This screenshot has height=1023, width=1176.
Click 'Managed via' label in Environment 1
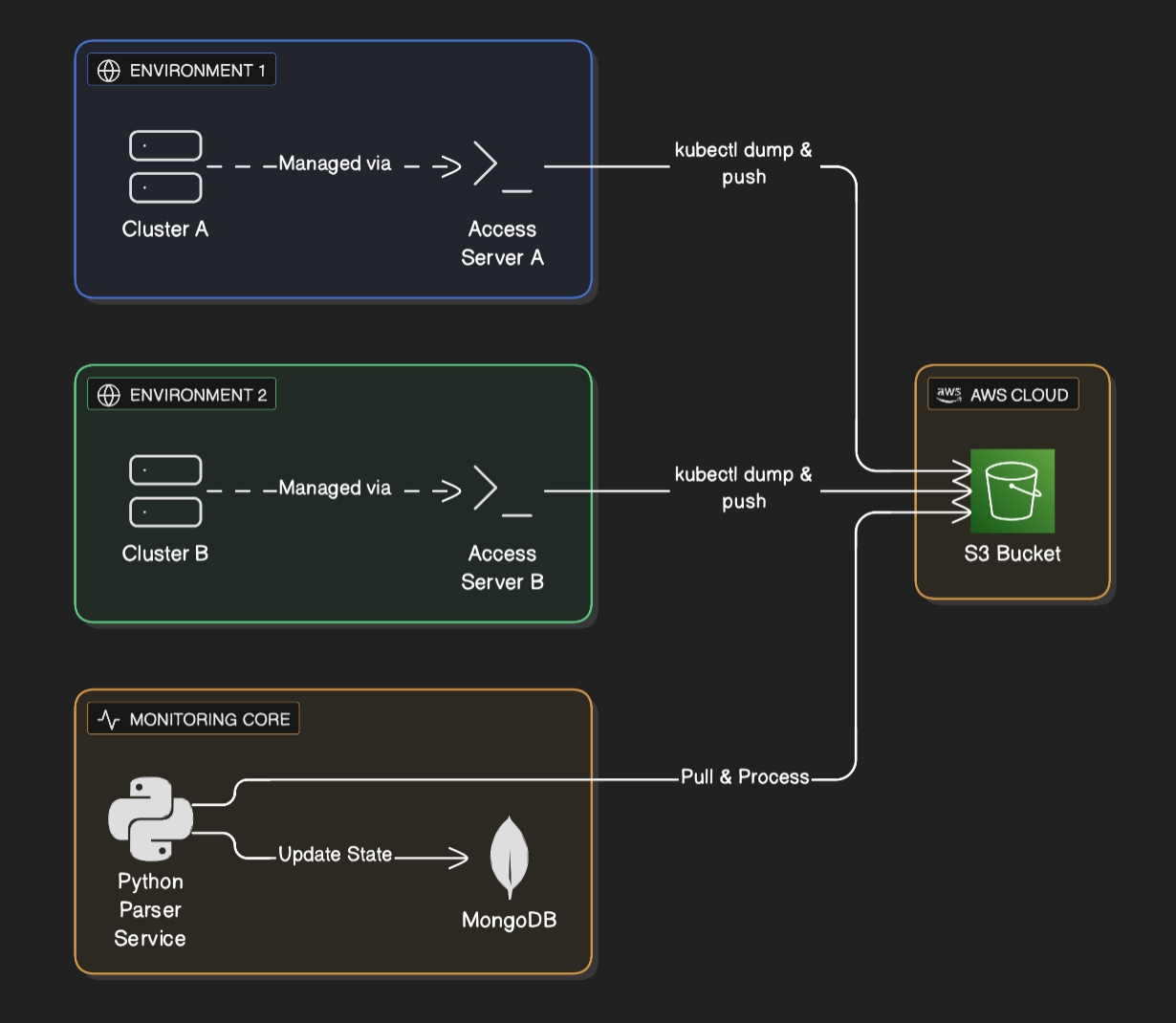point(335,163)
